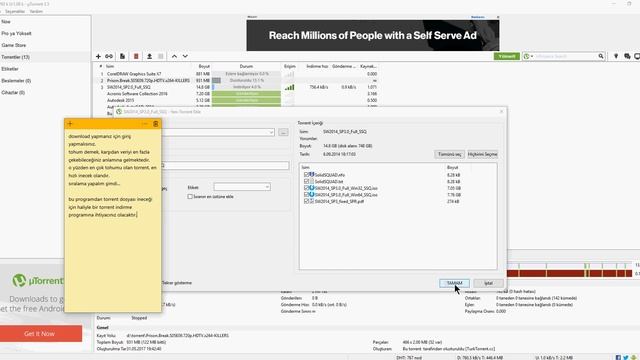Toggle the SolidSQUAD.nfo file checkbox

click(306, 175)
